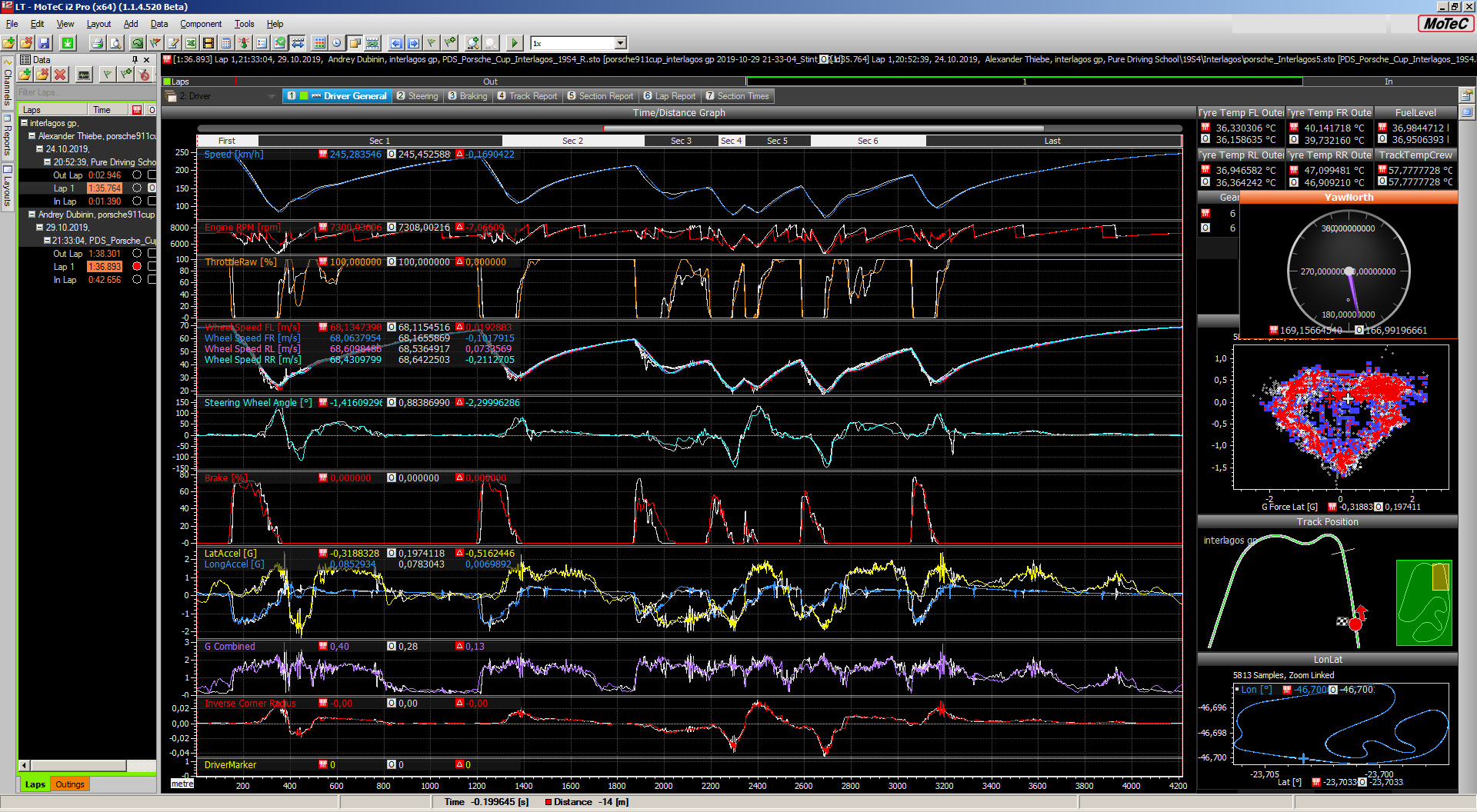Click the filter disabled icon in Data panel

(x=144, y=75)
